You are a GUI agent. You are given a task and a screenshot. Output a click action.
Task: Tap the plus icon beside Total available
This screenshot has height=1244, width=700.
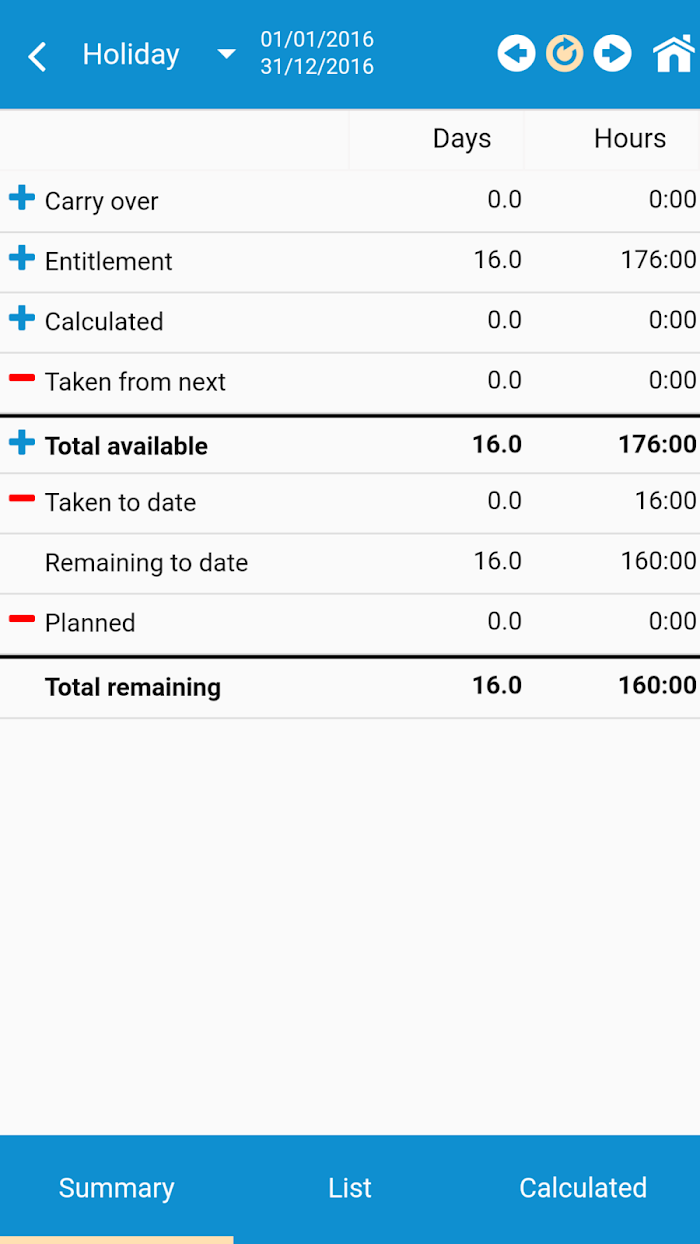(22, 443)
